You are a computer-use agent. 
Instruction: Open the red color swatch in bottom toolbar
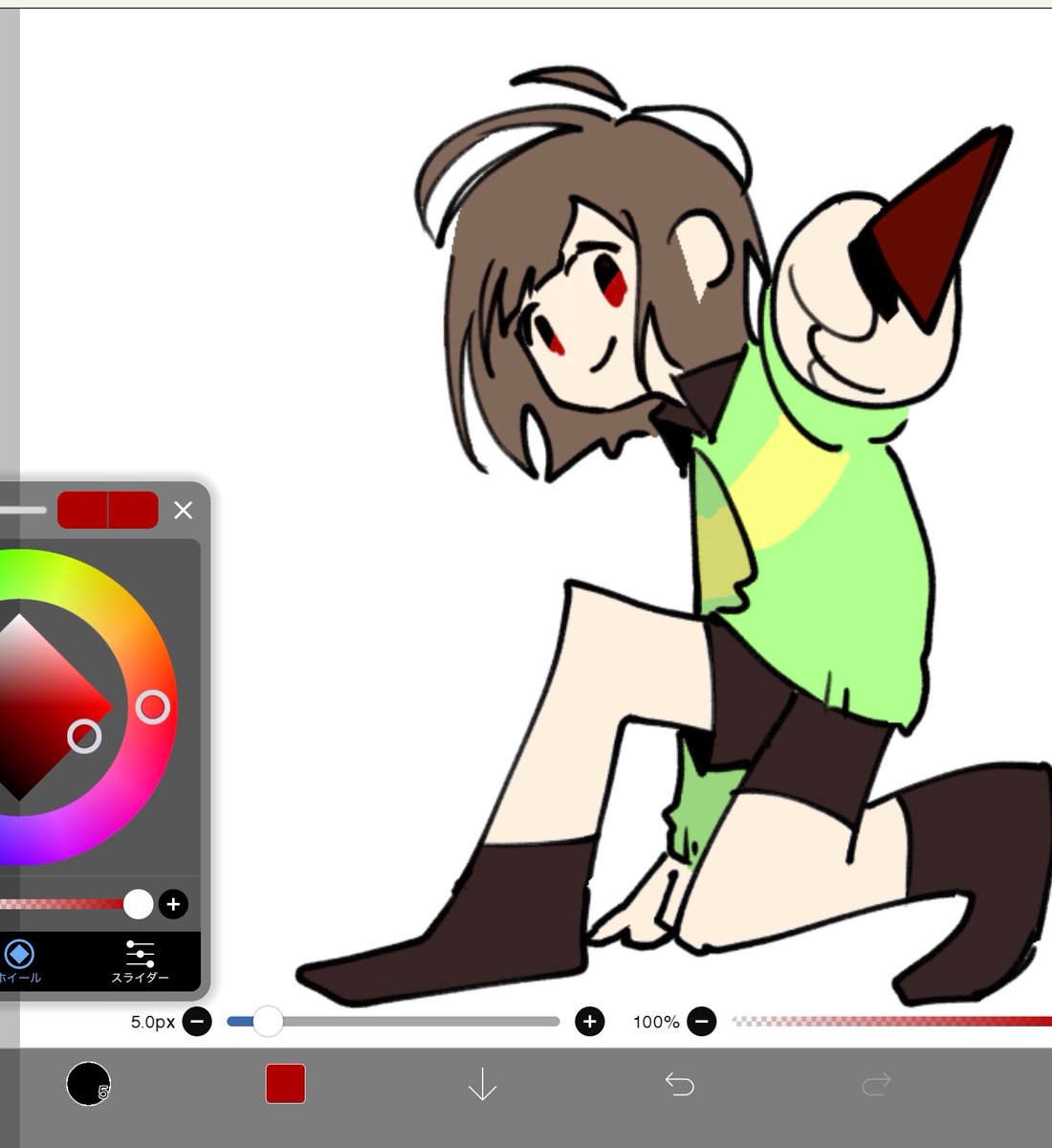click(286, 1084)
